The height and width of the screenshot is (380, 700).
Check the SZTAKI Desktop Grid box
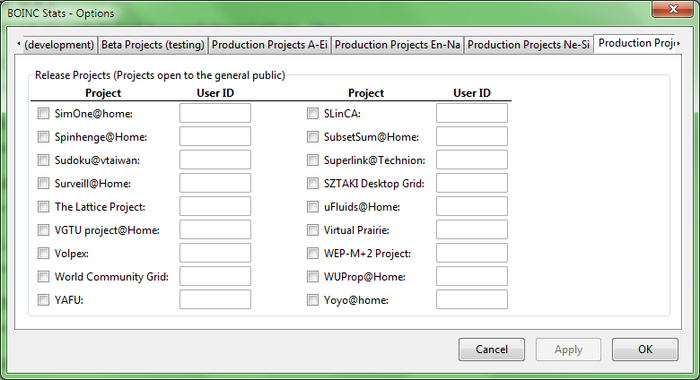coord(312,183)
